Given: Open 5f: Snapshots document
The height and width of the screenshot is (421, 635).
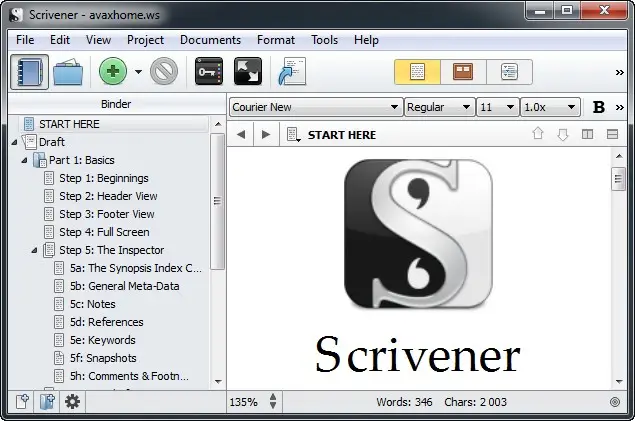Looking at the screenshot, I should coord(103,358).
